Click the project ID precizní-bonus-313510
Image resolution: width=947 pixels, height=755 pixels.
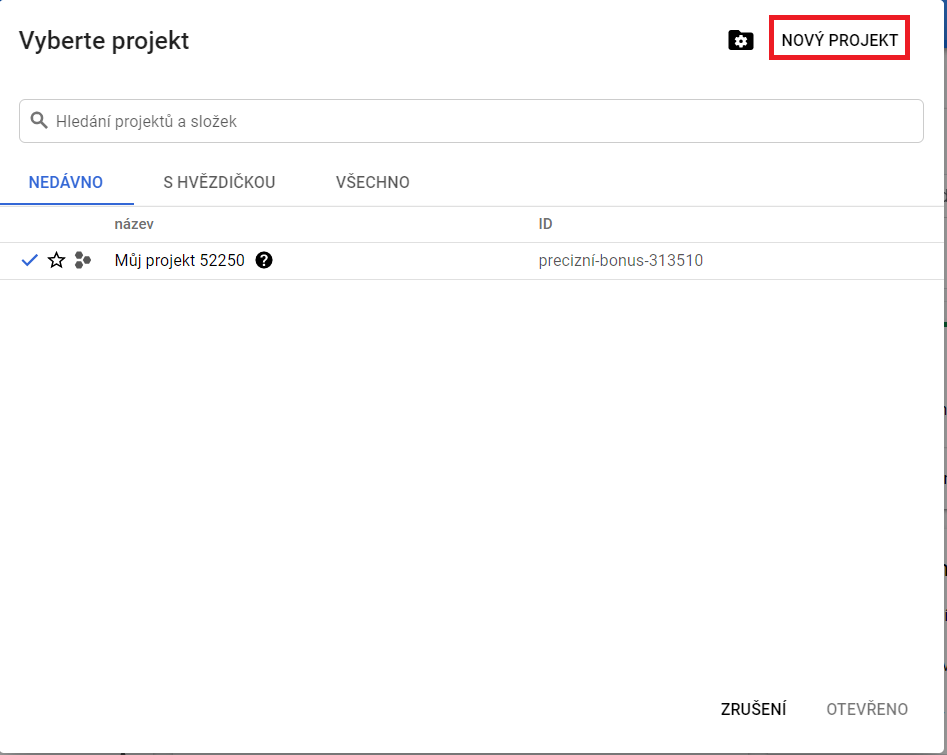point(620,261)
